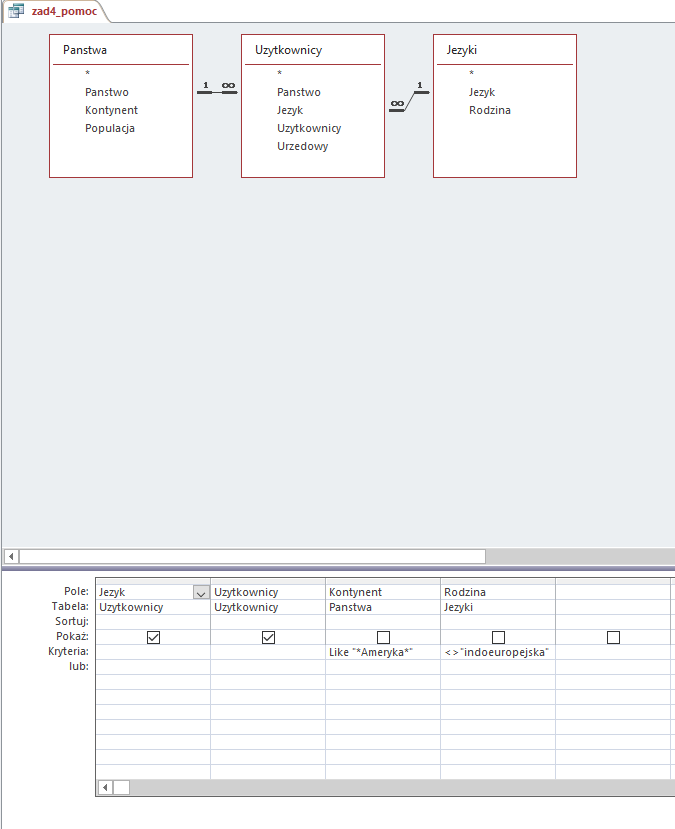
Task: Click the Like "*Ameryka*" criteria cell
Action: [x=383, y=652]
